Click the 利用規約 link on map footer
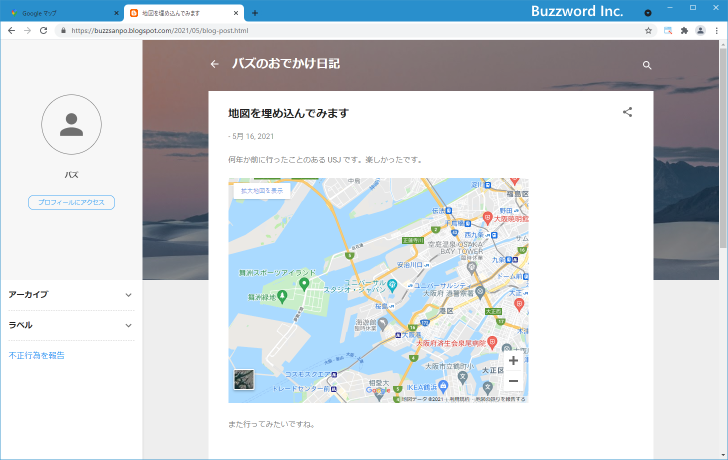This screenshot has height=460, width=728. 459,399
